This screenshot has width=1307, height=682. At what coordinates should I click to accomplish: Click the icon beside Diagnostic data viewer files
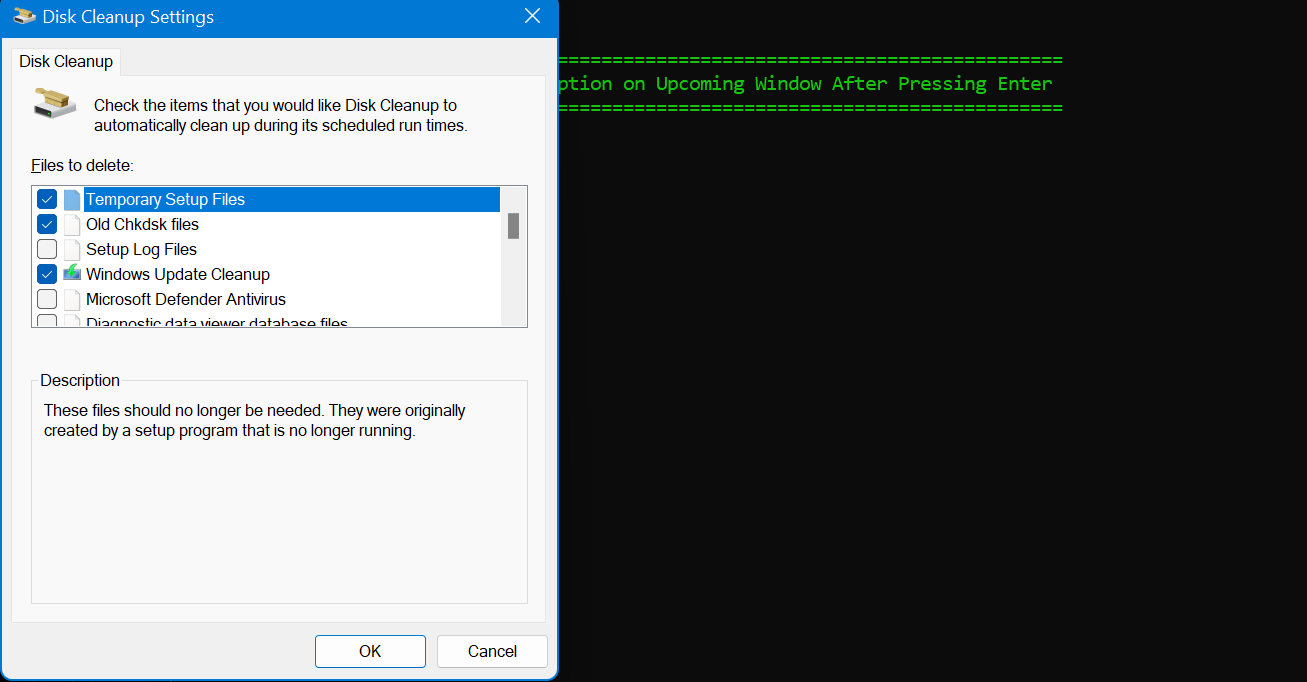(x=71, y=320)
